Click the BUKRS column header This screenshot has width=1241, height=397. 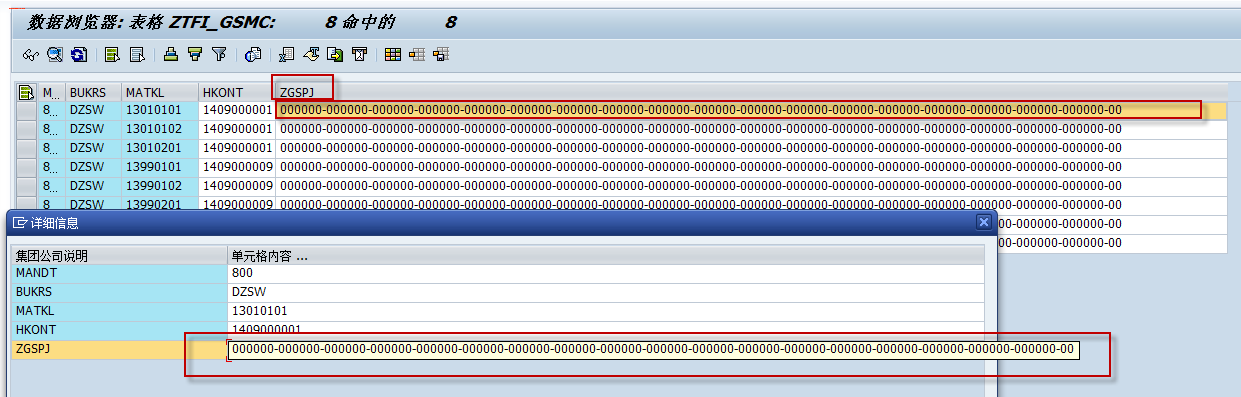coord(94,92)
